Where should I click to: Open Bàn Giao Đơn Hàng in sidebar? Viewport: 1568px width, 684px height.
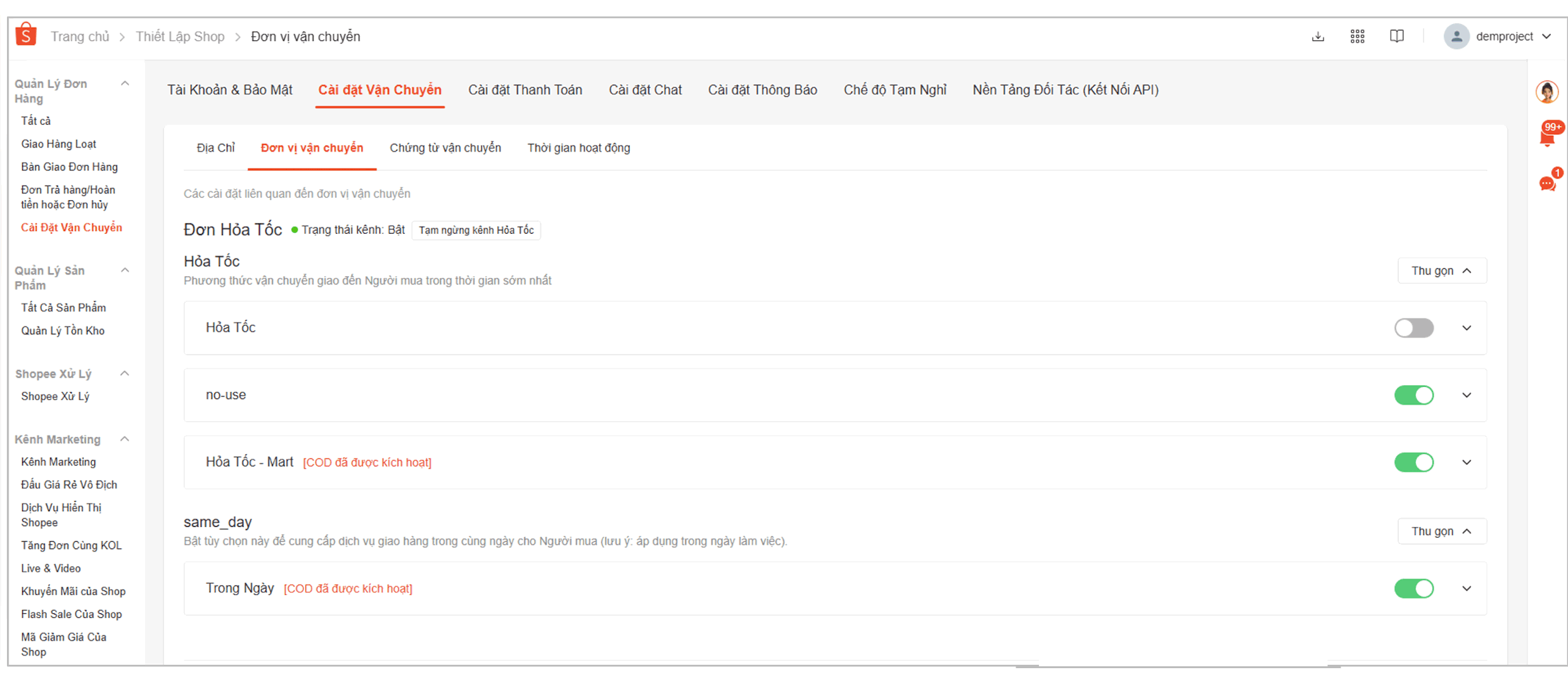70,167
